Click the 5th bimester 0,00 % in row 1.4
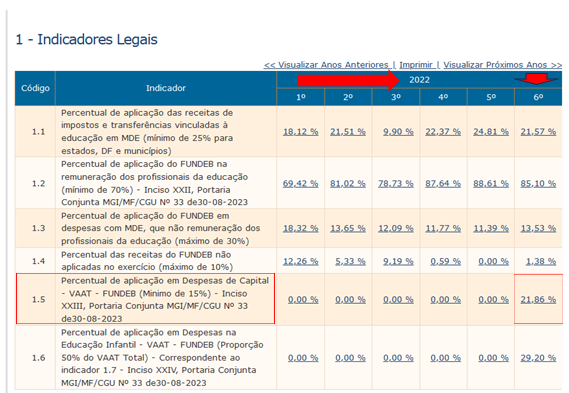 tap(493, 261)
